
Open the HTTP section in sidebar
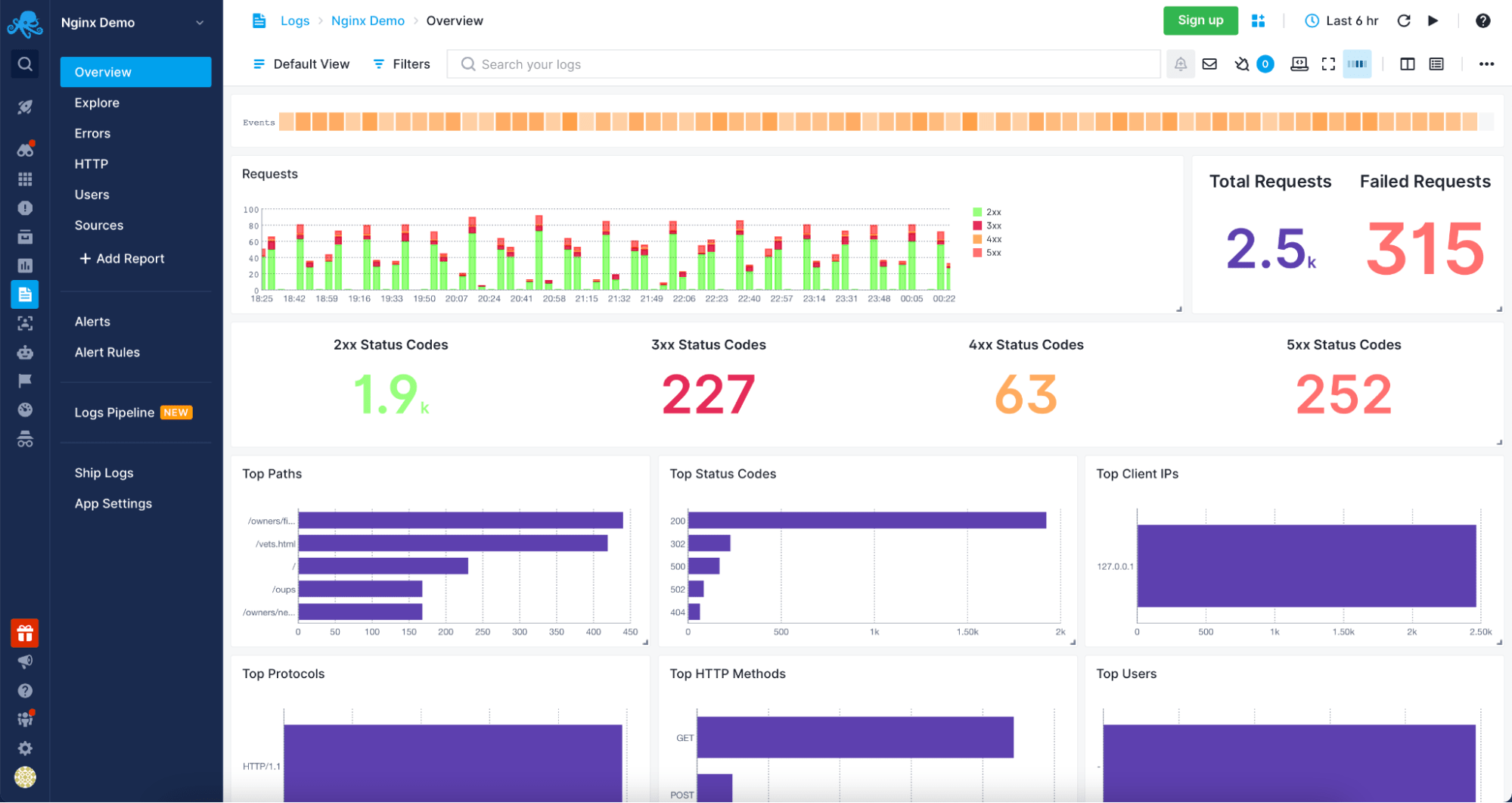(x=91, y=163)
